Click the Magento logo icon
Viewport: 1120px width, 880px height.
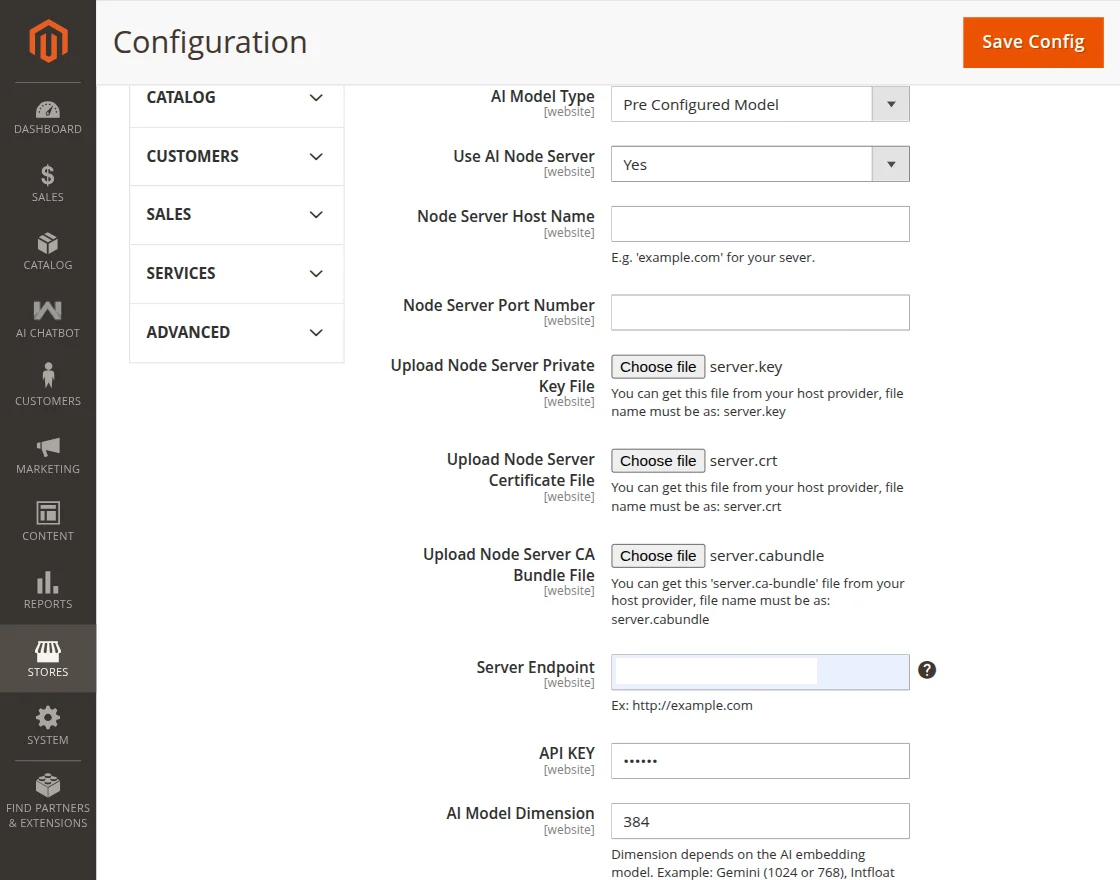[48, 41]
